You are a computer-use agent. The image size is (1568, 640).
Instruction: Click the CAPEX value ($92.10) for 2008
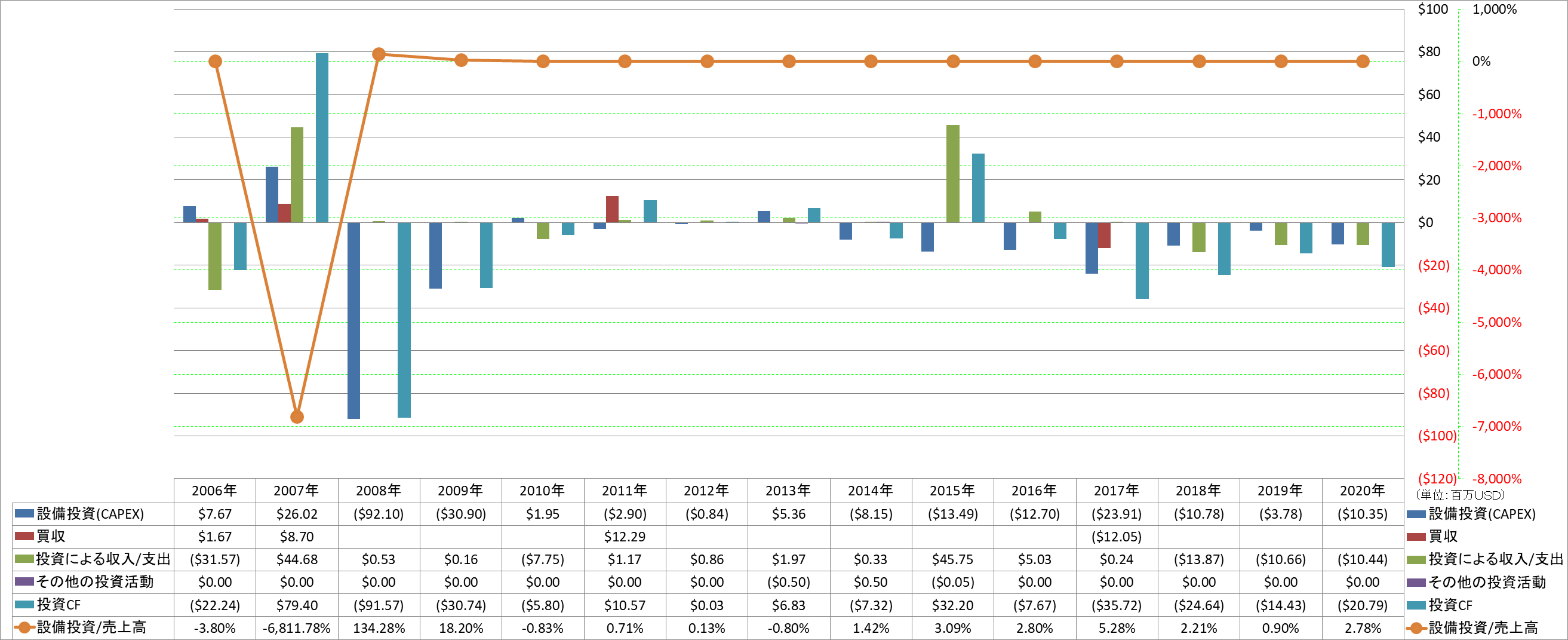point(378,514)
